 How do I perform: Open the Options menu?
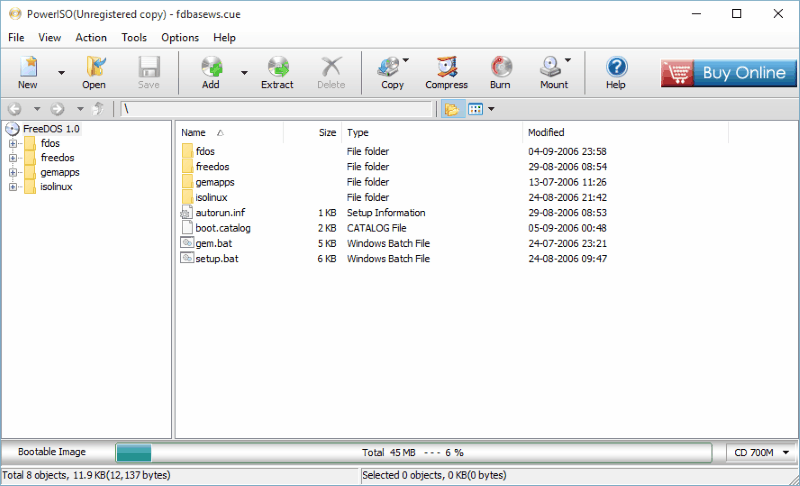(180, 38)
